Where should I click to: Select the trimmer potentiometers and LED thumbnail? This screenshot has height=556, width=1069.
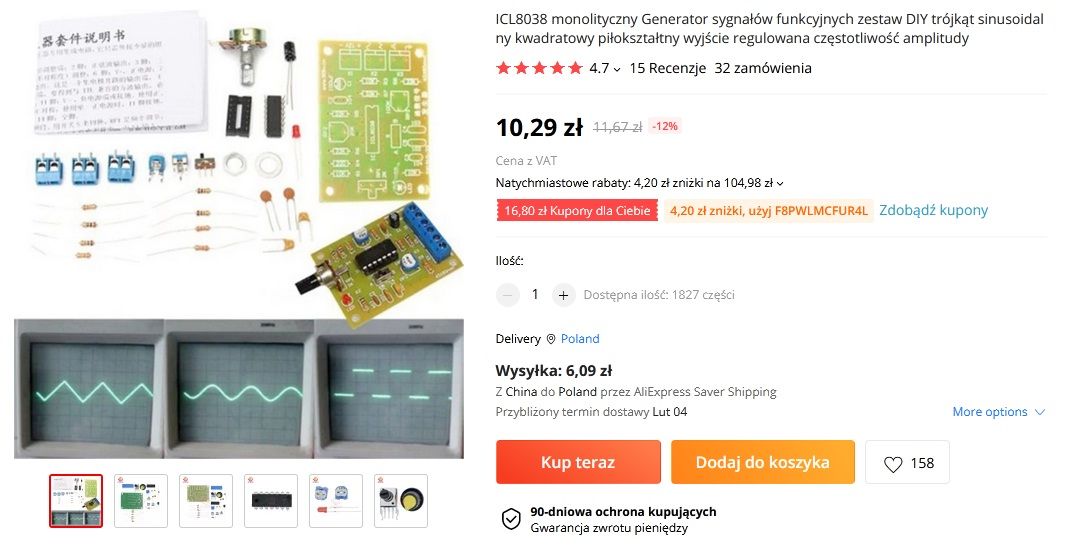(335, 501)
